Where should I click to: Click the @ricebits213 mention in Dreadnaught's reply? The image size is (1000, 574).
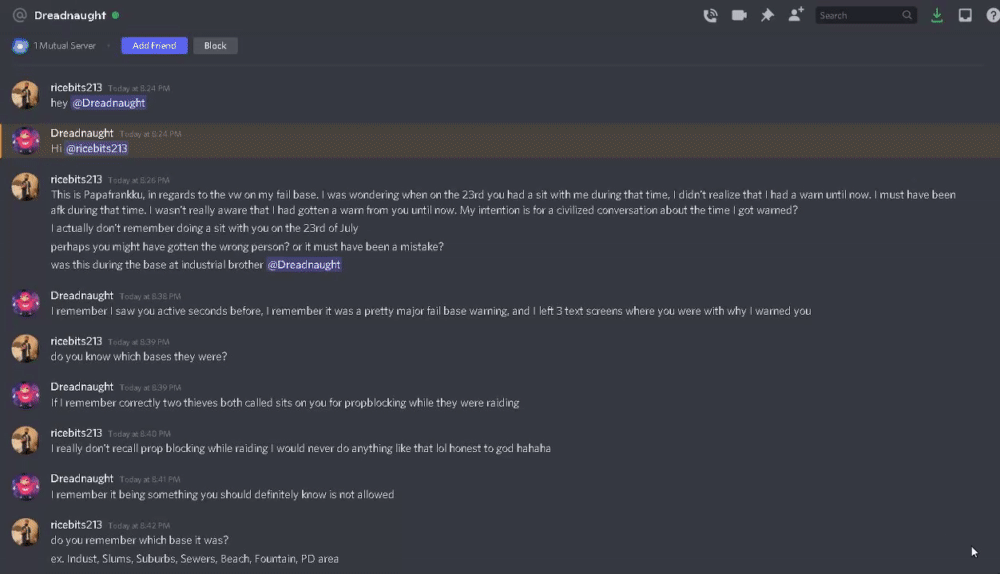coord(96,149)
